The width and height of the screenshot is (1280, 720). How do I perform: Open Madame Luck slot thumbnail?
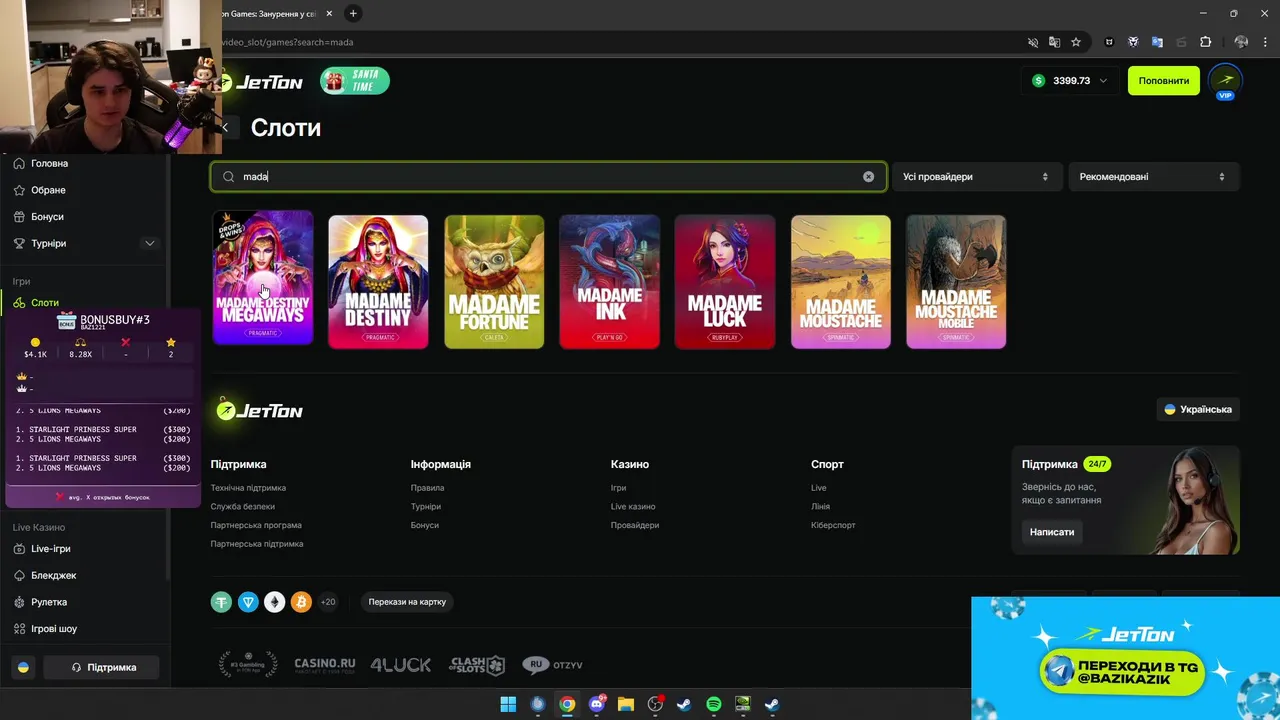point(725,282)
